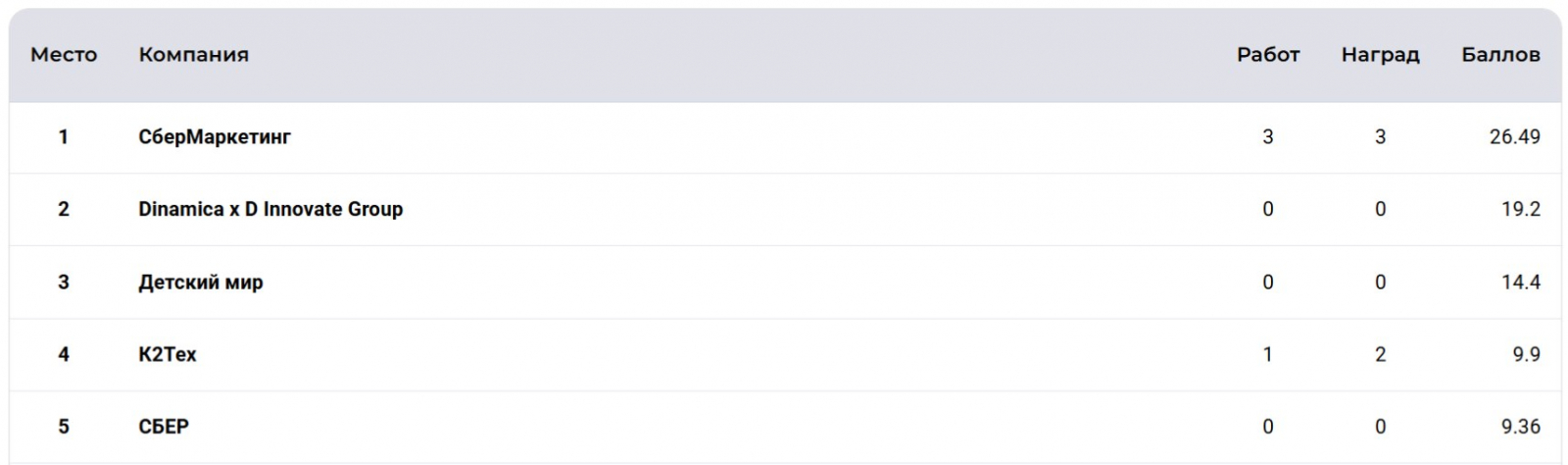
Task: Open the Dinamica x D Innovate Group entry
Action: pyautogui.click(x=270, y=209)
